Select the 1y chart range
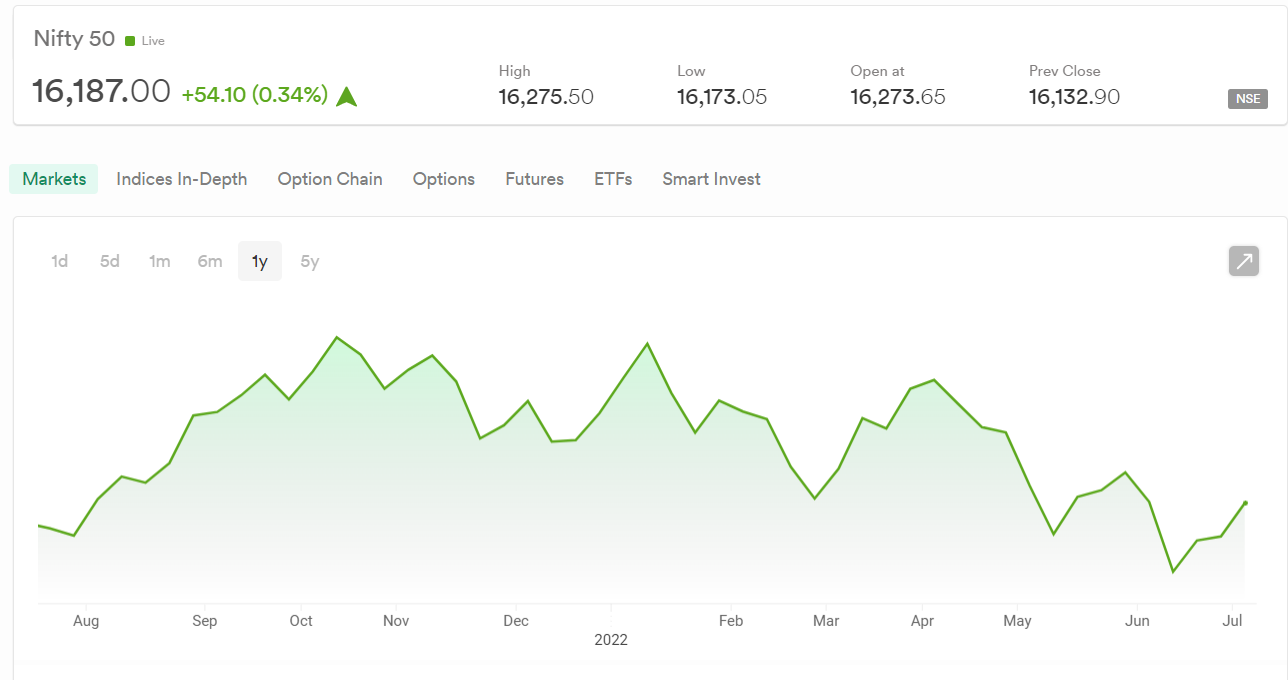 pyautogui.click(x=260, y=261)
